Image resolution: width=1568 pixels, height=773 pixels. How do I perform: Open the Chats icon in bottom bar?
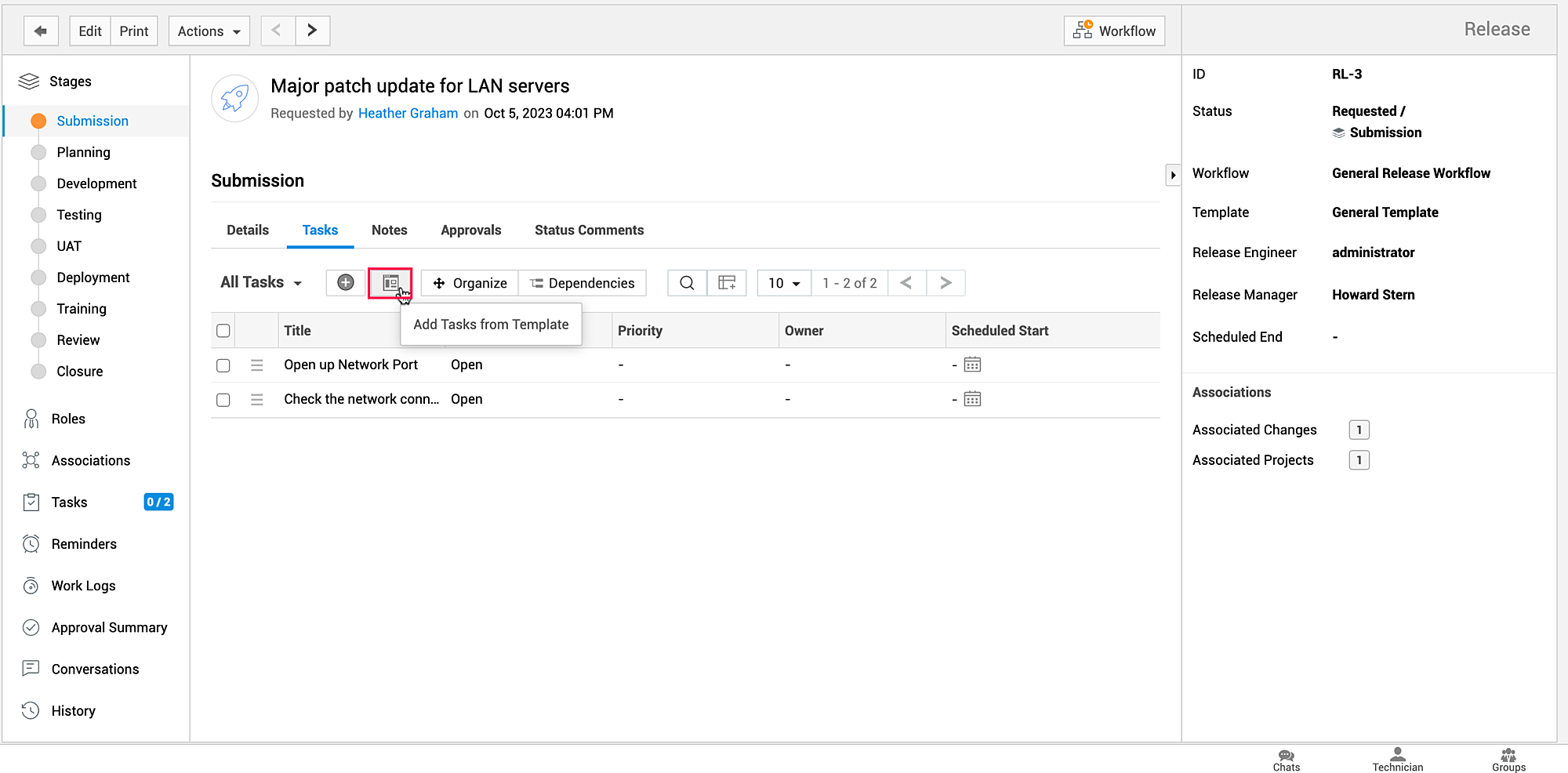coord(1286,760)
